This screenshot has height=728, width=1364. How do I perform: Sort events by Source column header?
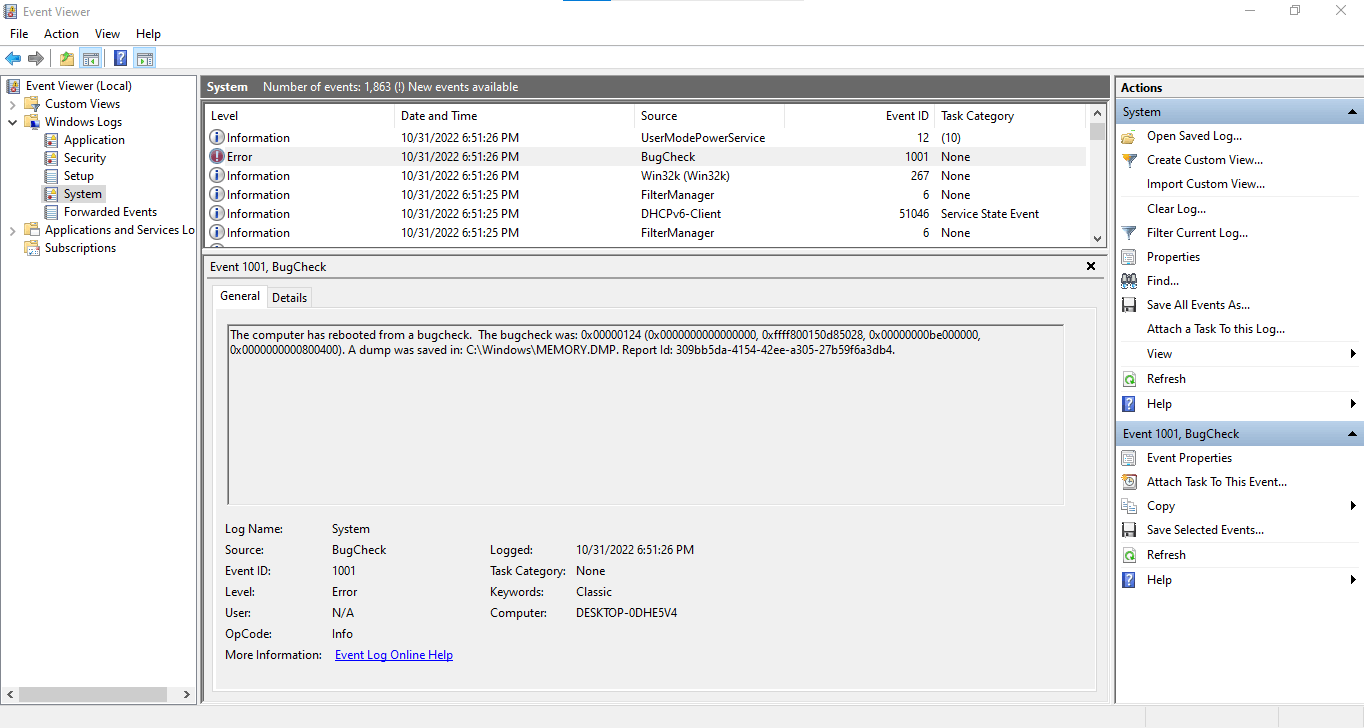pyautogui.click(x=709, y=116)
